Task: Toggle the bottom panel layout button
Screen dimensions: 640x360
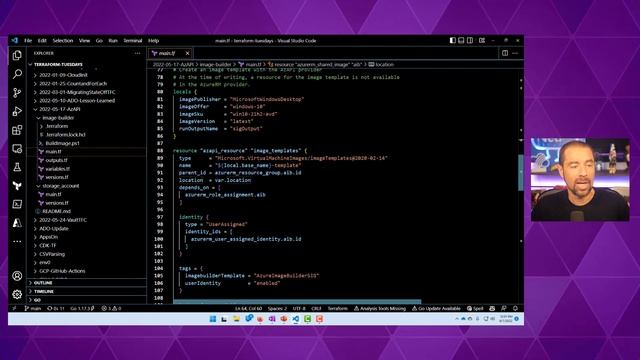Action: pyautogui.click(x=461, y=40)
